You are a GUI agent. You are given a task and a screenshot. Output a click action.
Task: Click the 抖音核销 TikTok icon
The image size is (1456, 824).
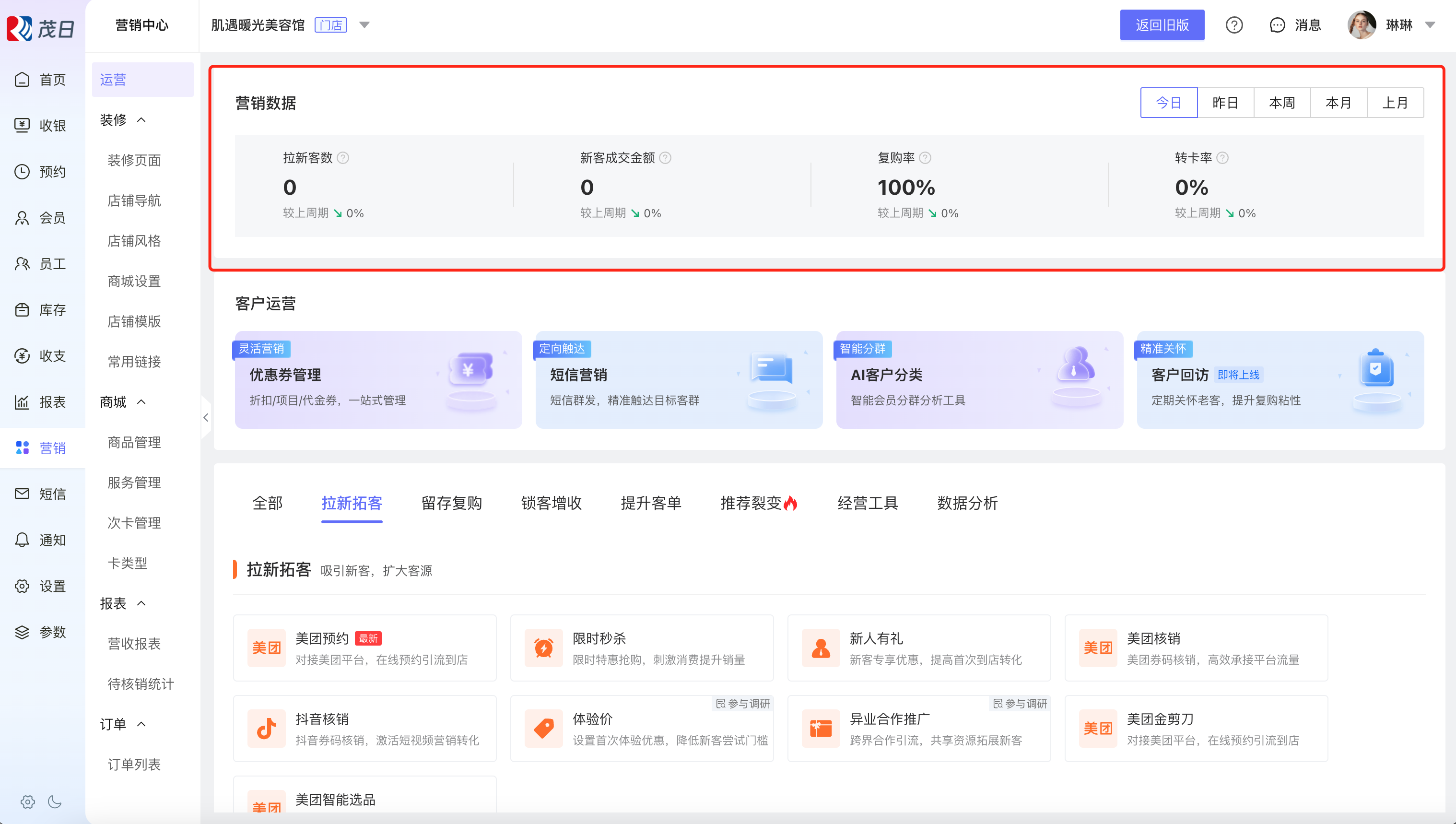point(267,729)
